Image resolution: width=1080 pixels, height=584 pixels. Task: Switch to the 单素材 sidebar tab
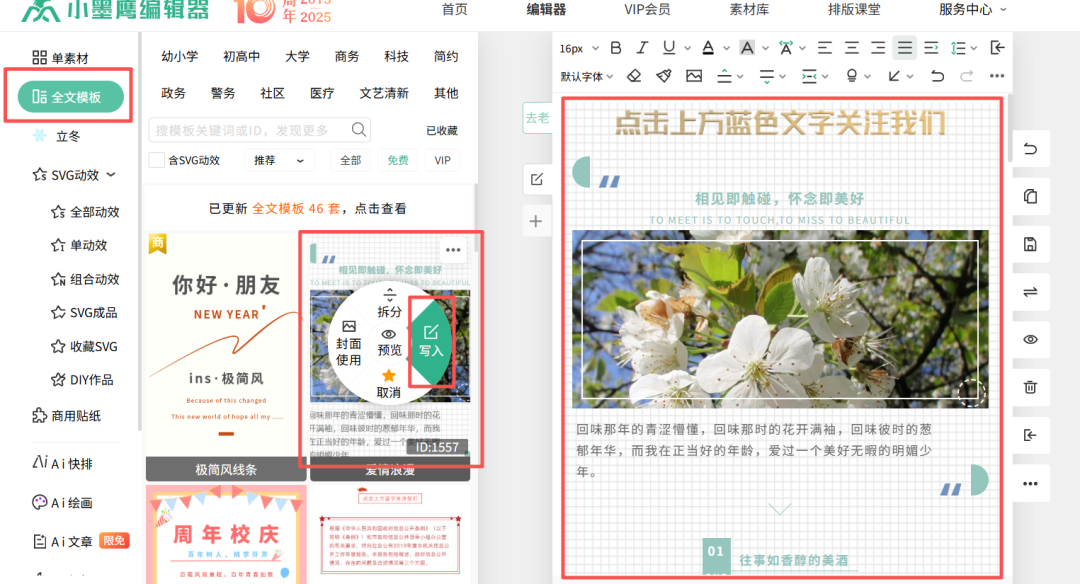[x=60, y=58]
